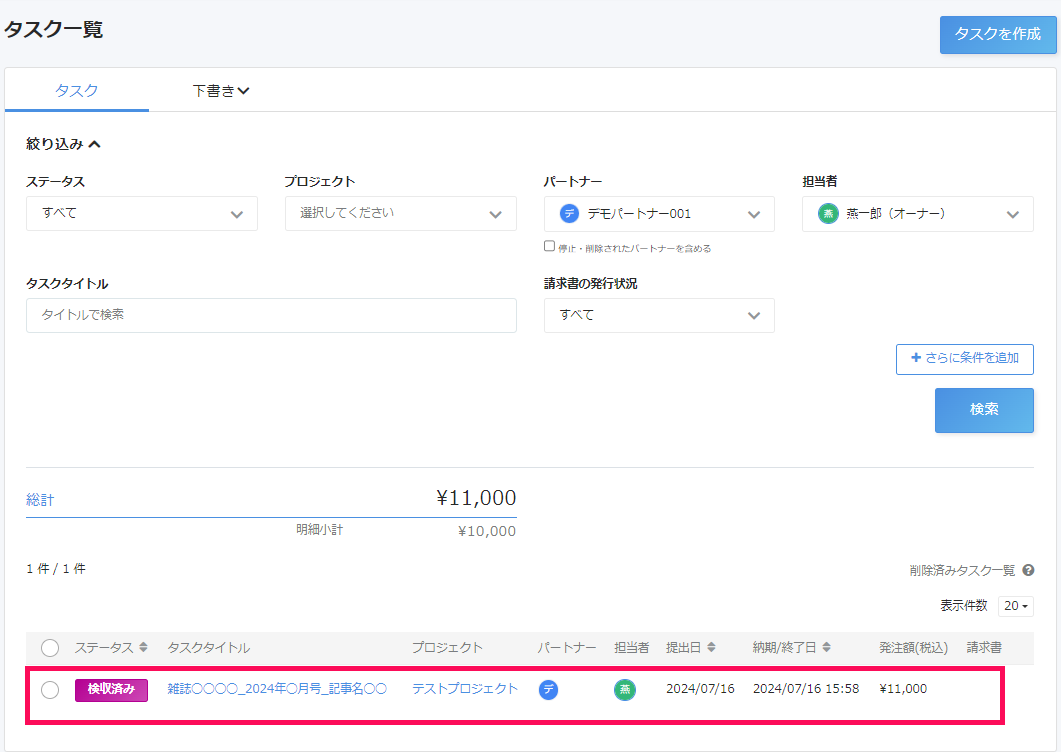Open the プロジェクト filter dropdown
The width and height of the screenshot is (1061, 752).
401,214
